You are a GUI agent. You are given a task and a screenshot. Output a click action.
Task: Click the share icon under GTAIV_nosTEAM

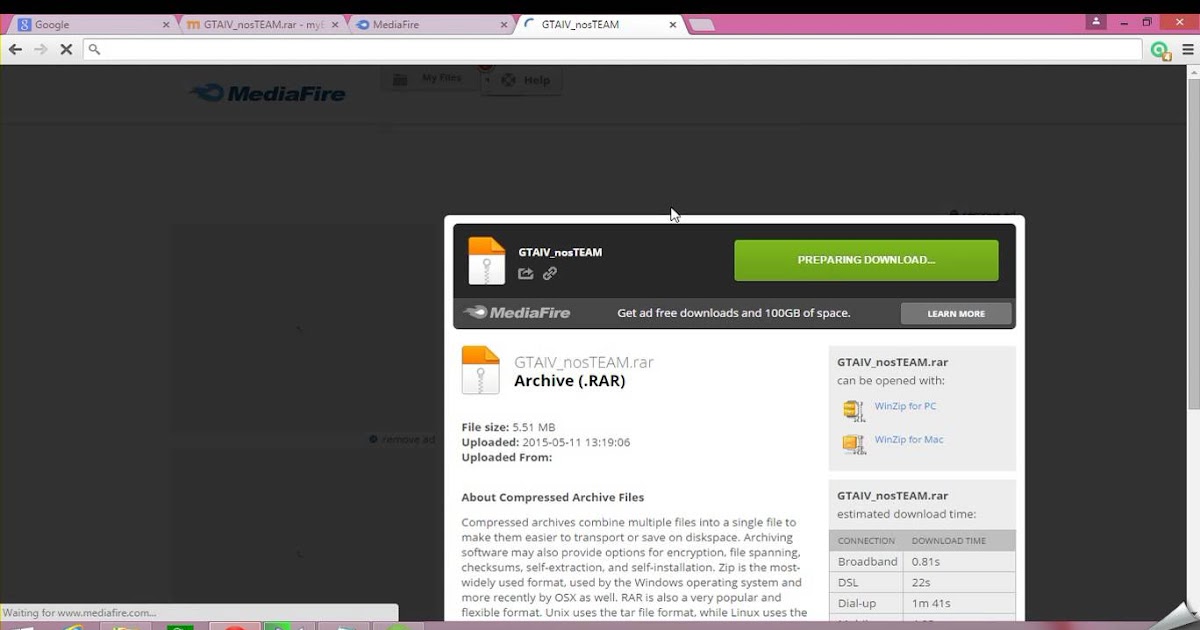[526, 273]
